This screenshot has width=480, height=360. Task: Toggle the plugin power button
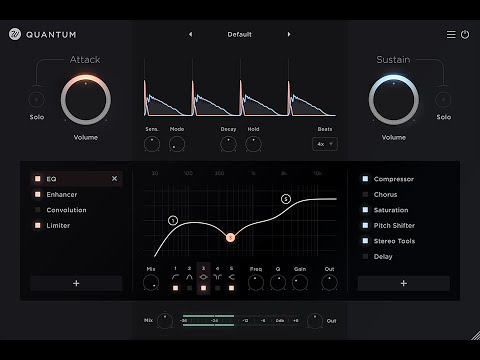point(465,34)
